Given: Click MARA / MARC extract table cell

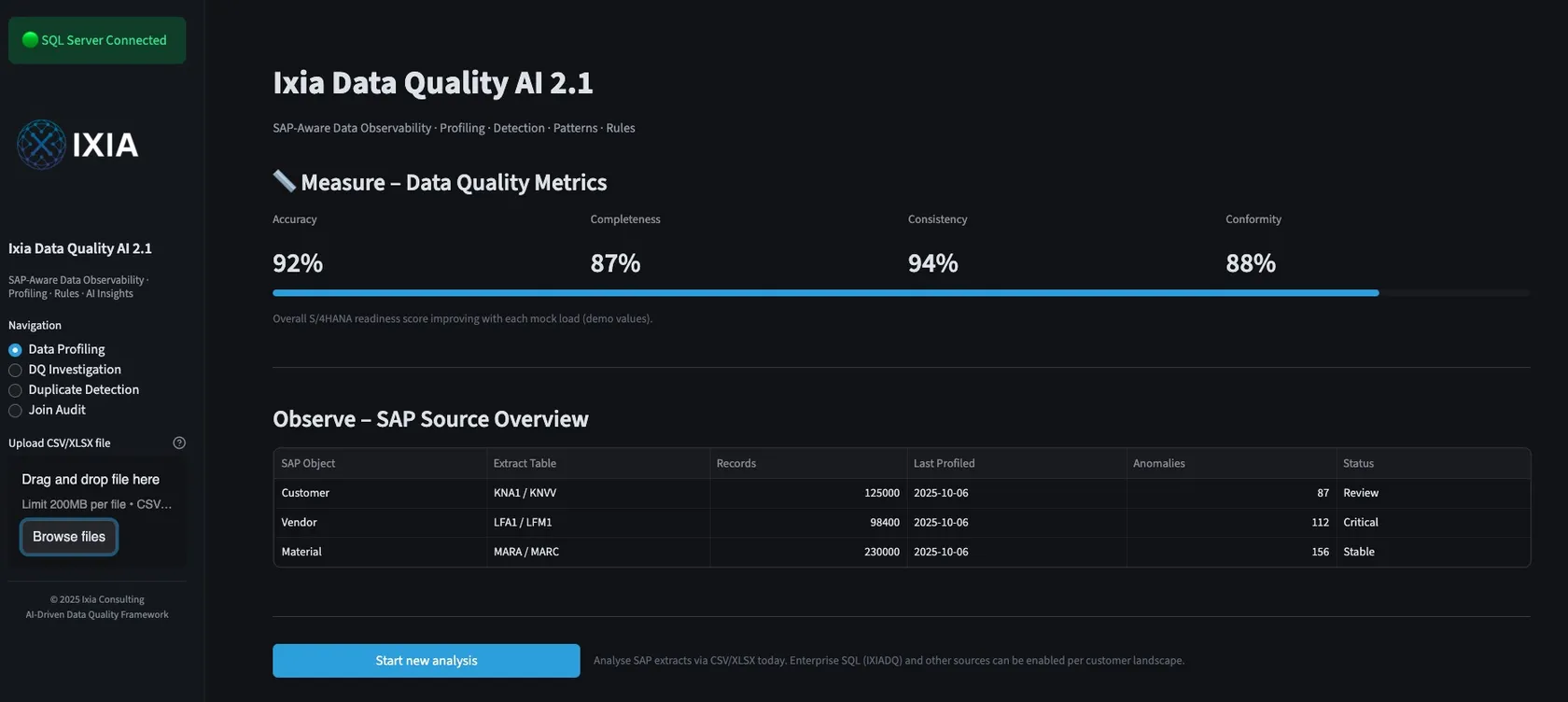Looking at the screenshot, I should [598, 552].
